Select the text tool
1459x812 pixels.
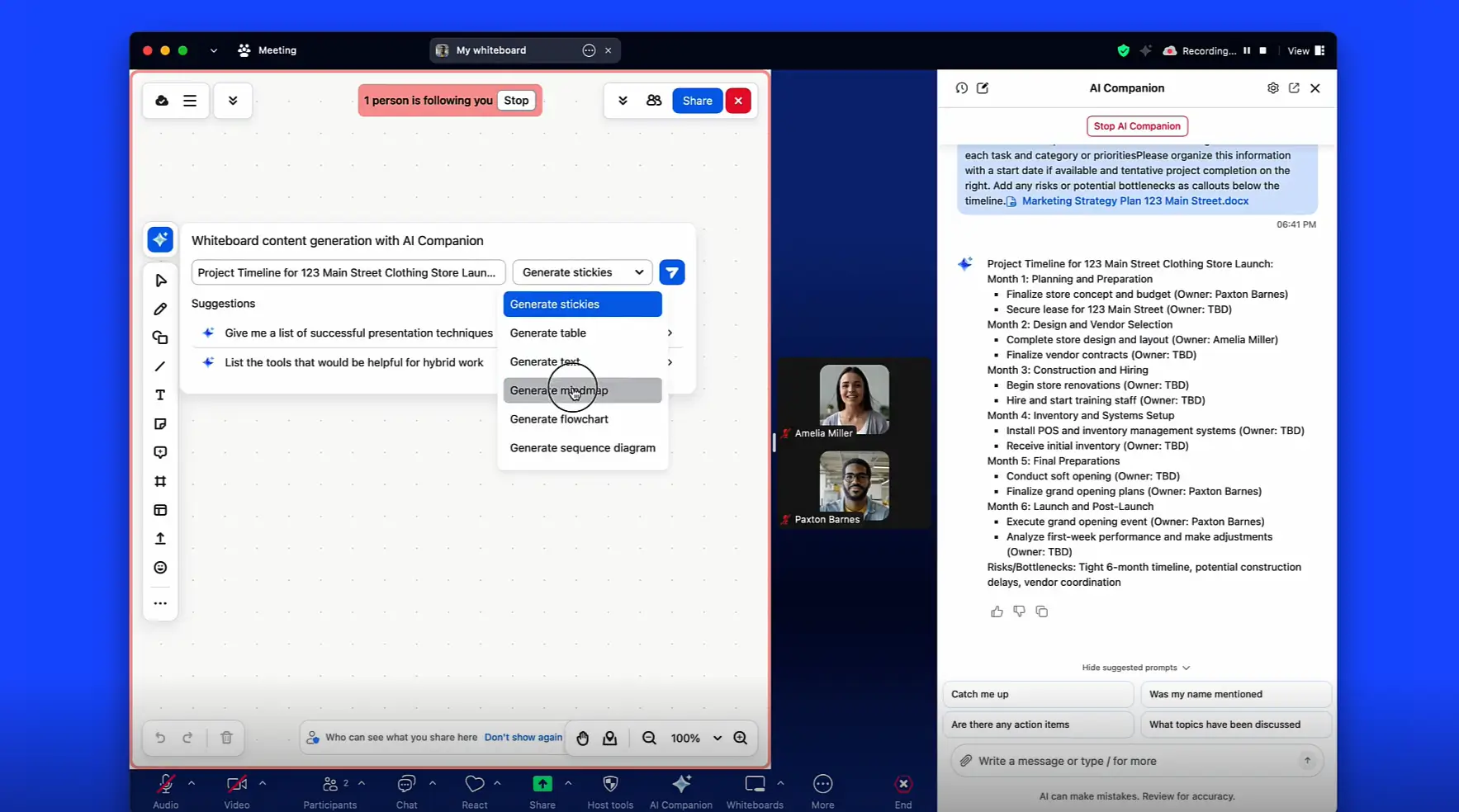(160, 395)
